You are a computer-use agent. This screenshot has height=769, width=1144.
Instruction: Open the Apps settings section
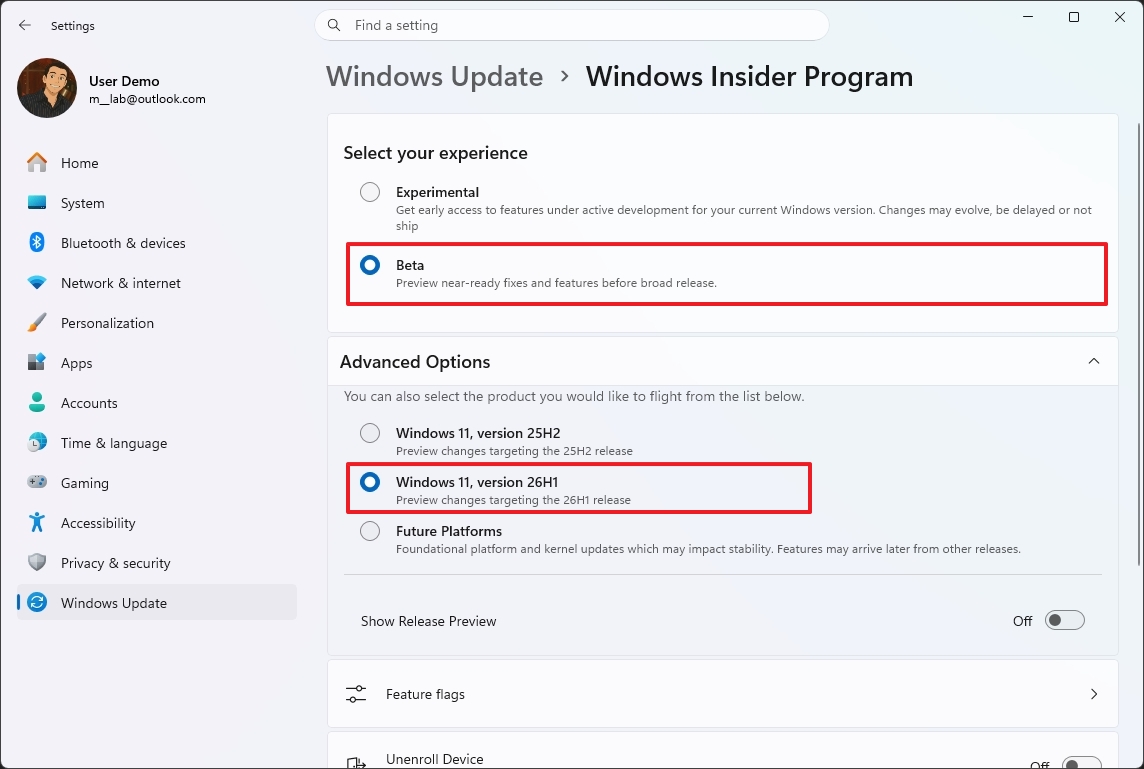tap(157, 363)
